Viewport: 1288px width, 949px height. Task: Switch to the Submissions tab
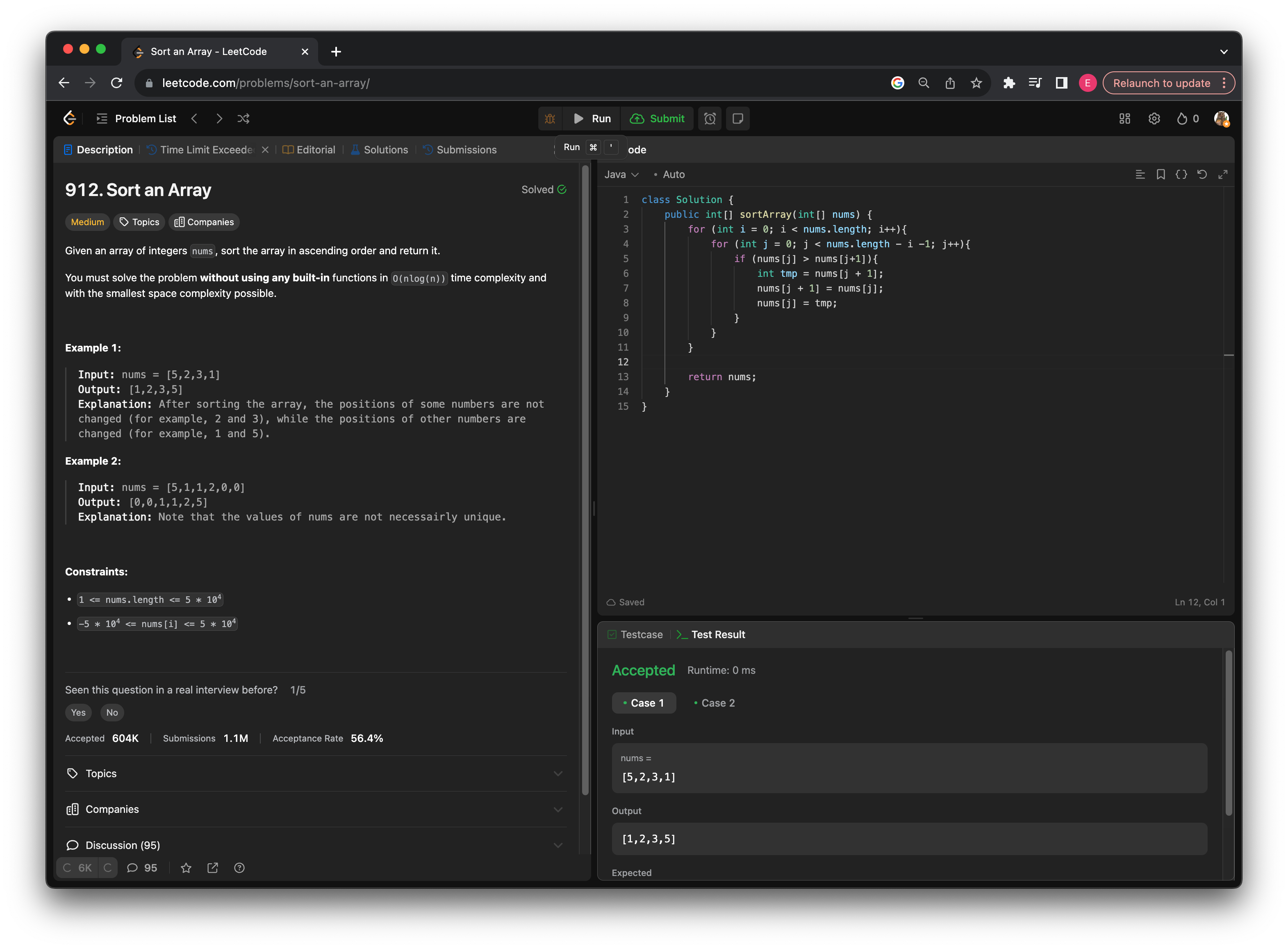point(466,149)
